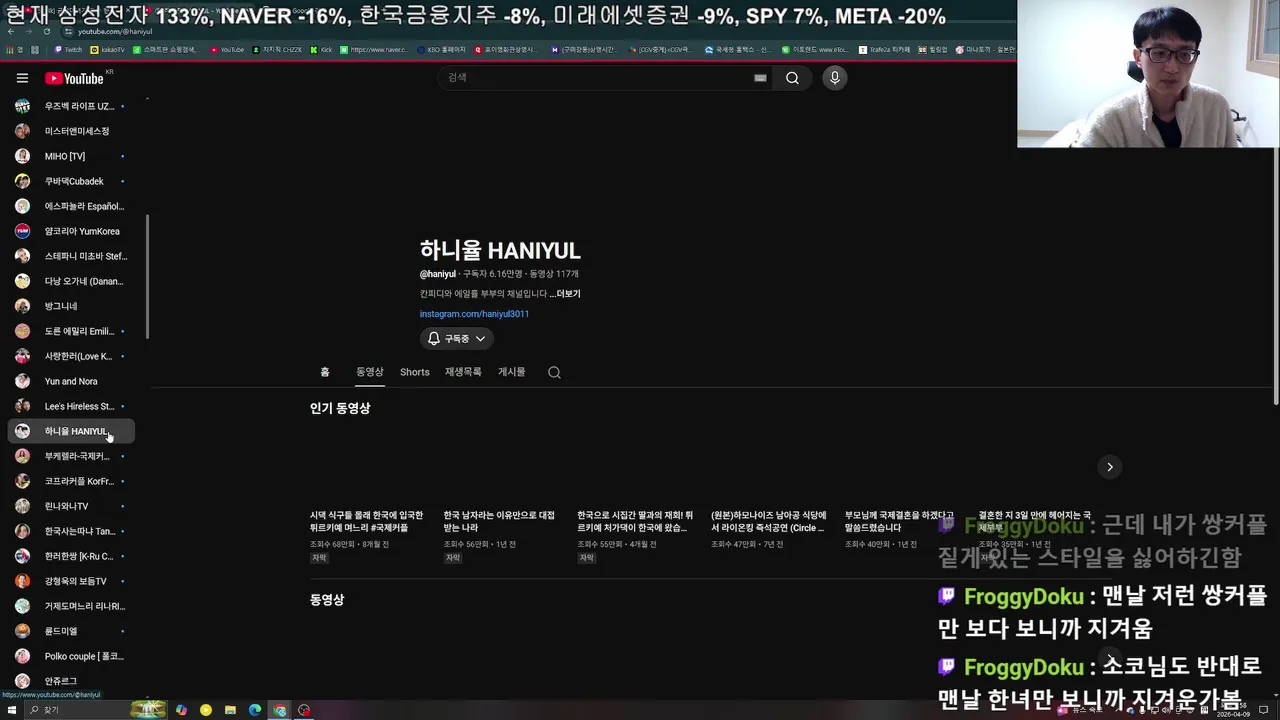Viewport: 1280px width, 720px height.
Task: Click the sidebar subscriptions scrollbar
Action: [148, 277]
